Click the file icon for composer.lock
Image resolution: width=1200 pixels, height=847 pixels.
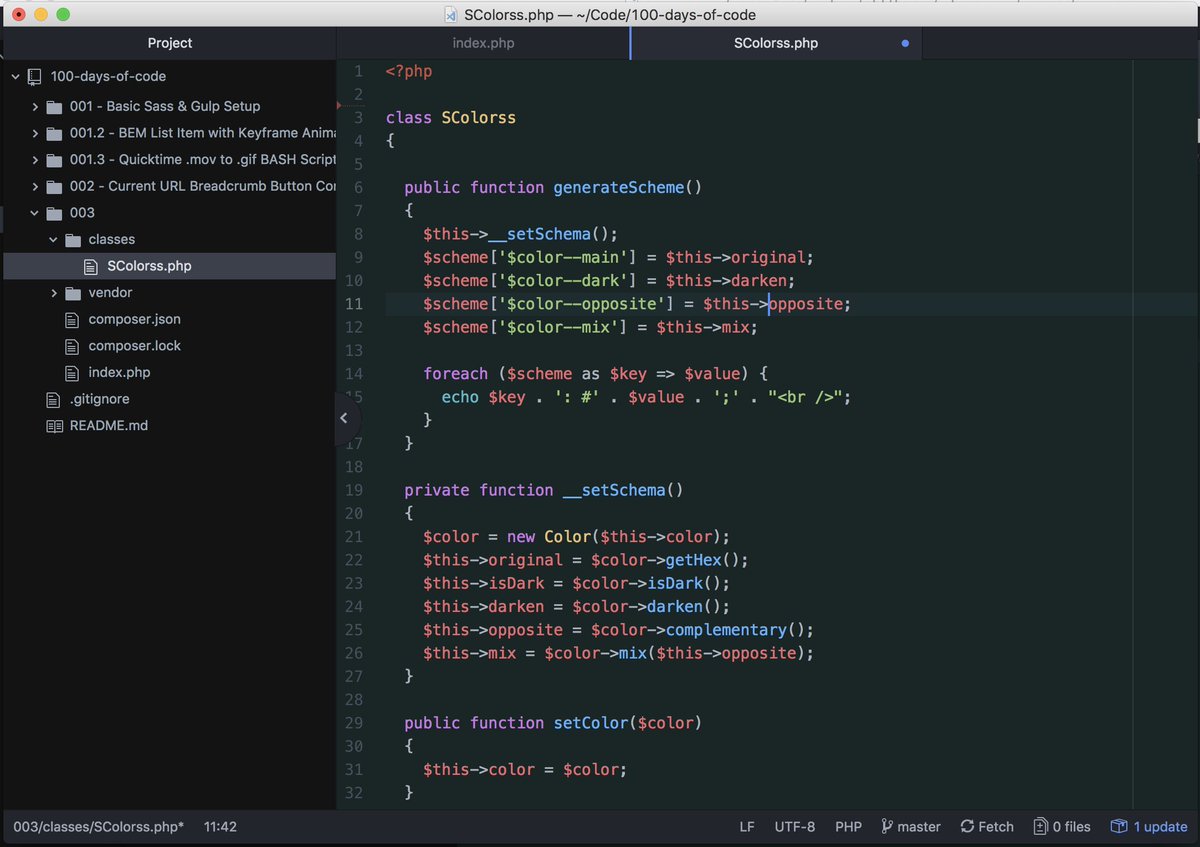[x=72, y=346]
